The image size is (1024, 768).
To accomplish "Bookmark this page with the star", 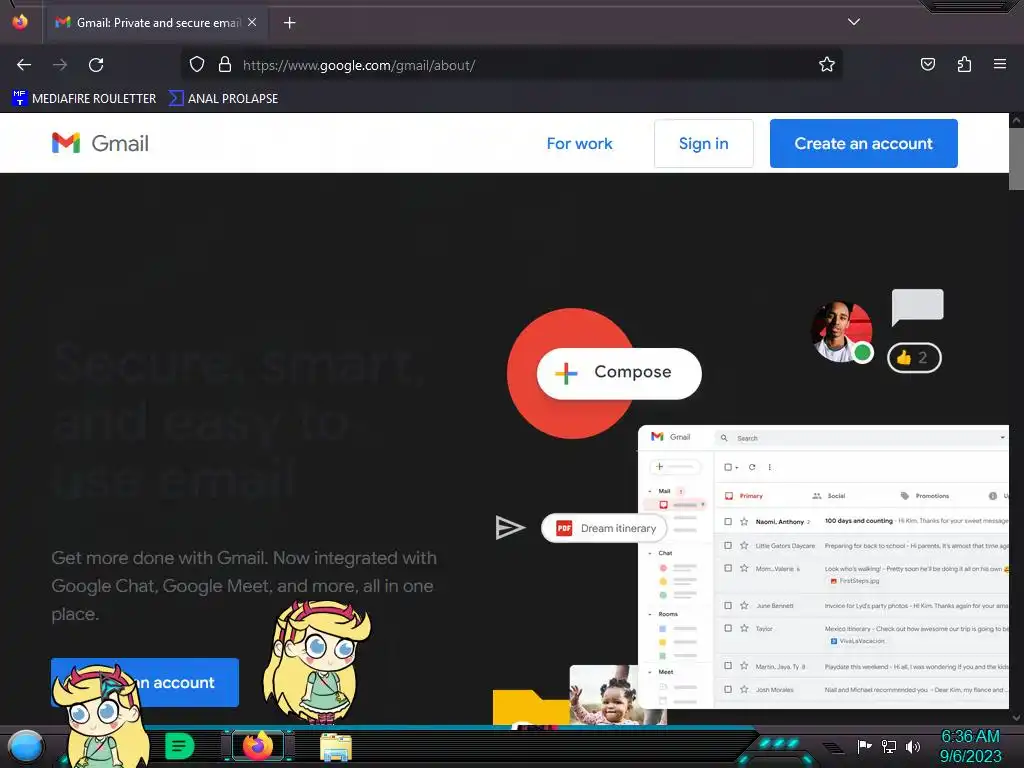I will tap(827, 65).
